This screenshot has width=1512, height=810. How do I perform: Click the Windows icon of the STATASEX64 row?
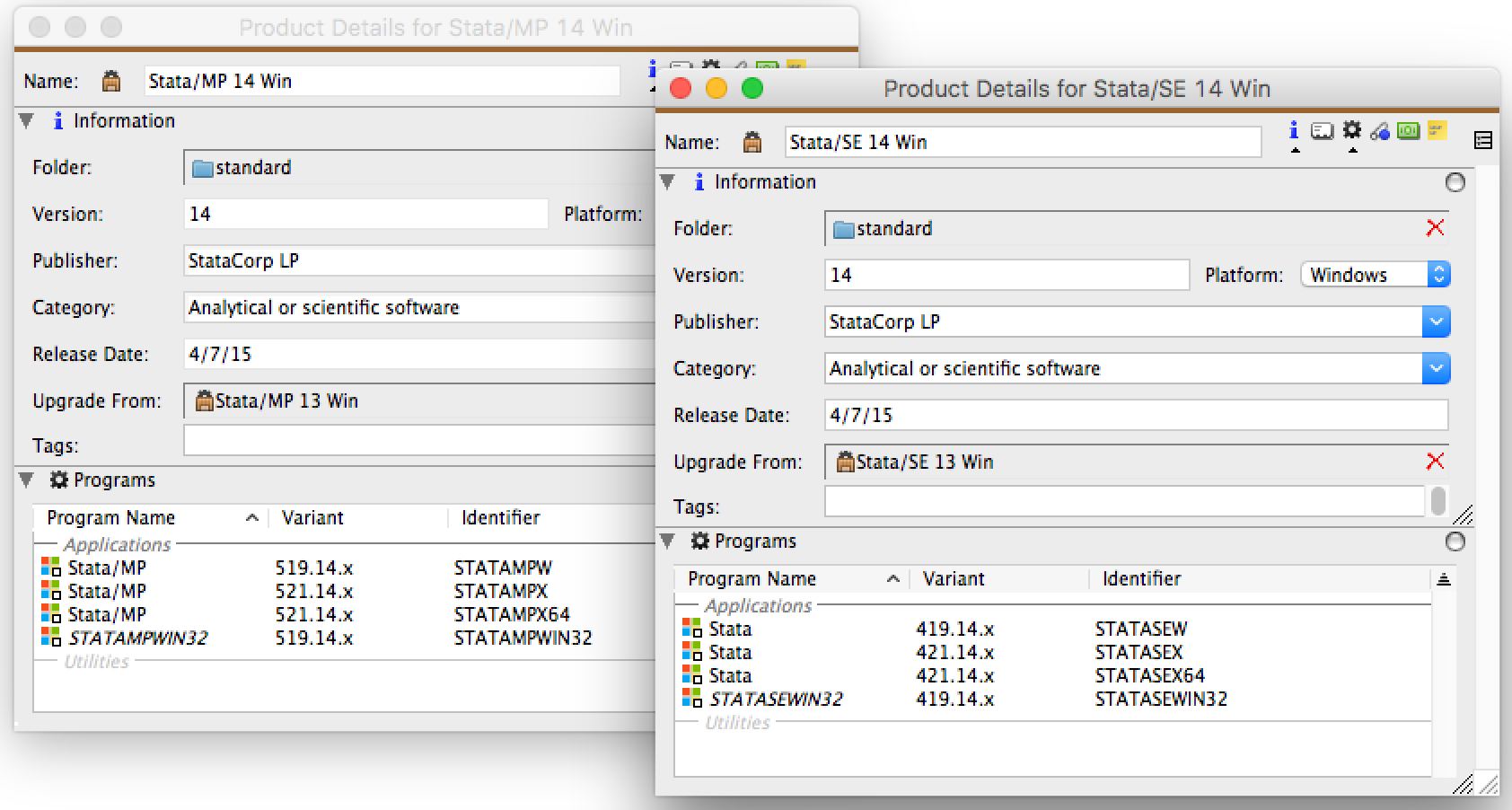[x=691, y=675]
